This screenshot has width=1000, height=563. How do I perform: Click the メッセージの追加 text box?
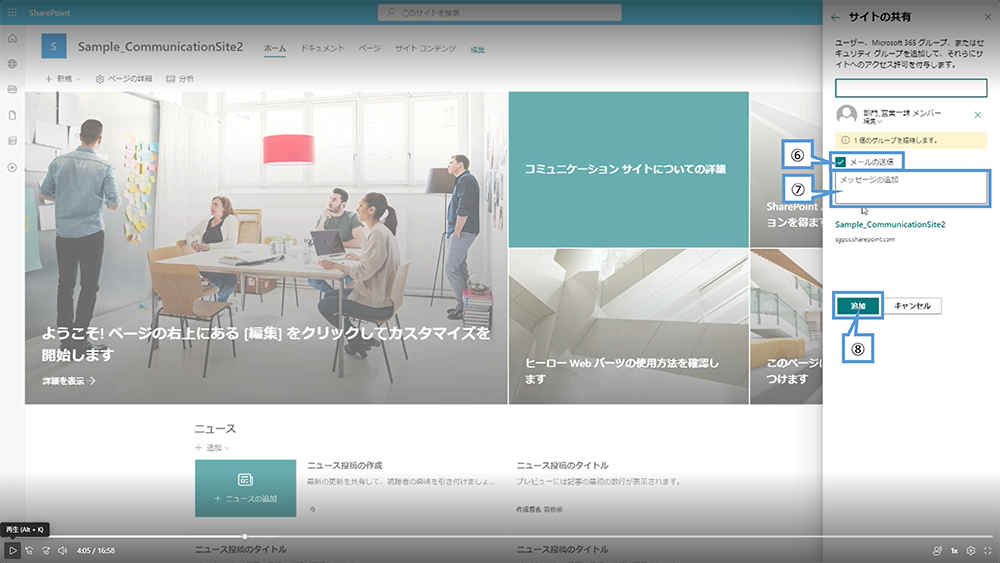click(911, 188)
